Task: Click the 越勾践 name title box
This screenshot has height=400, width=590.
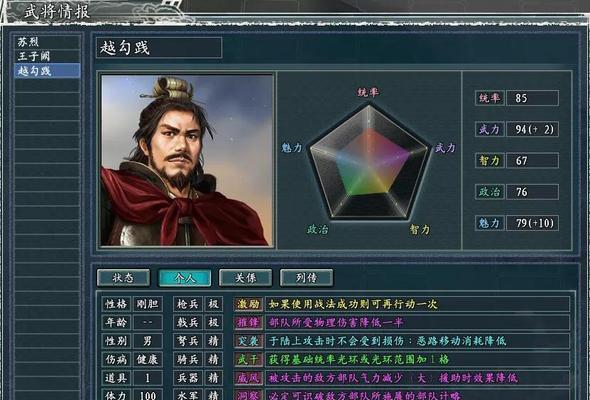Action: point(159,47)
